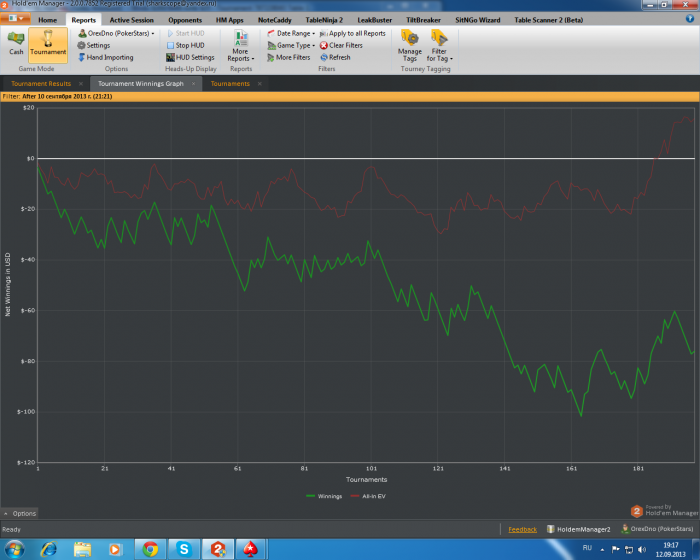Click Apply to all Reports
This screenshot has width=700, height=560.
(x=353, y=33)
